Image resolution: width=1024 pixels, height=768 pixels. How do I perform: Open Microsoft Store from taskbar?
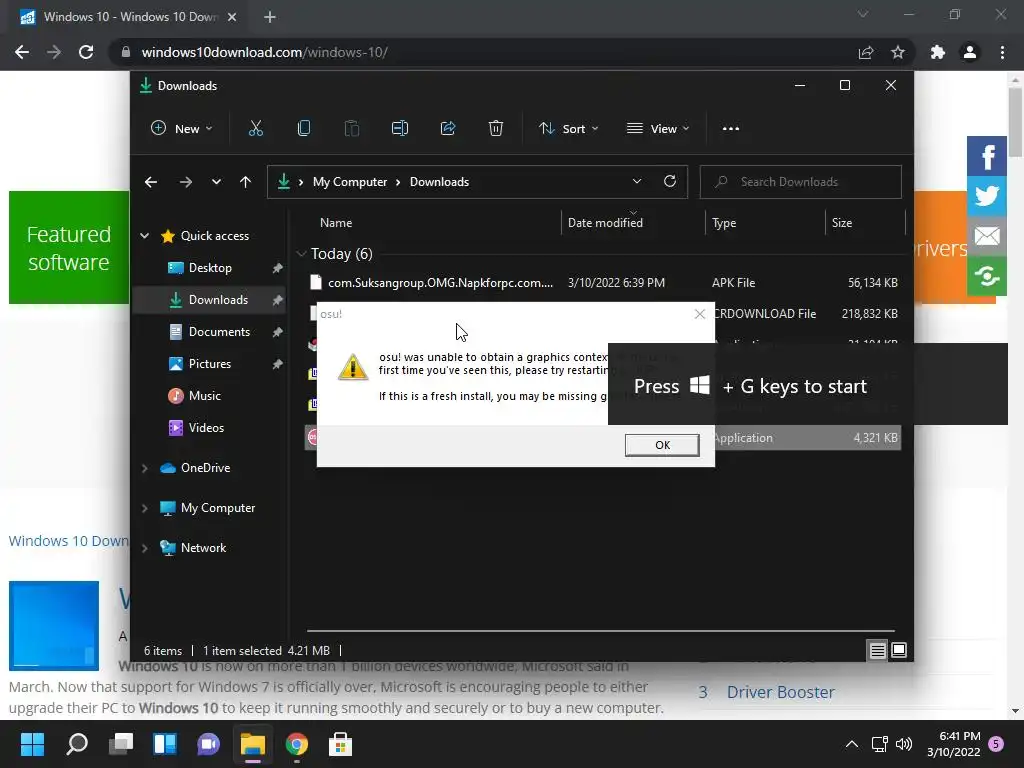coord(340,744)
